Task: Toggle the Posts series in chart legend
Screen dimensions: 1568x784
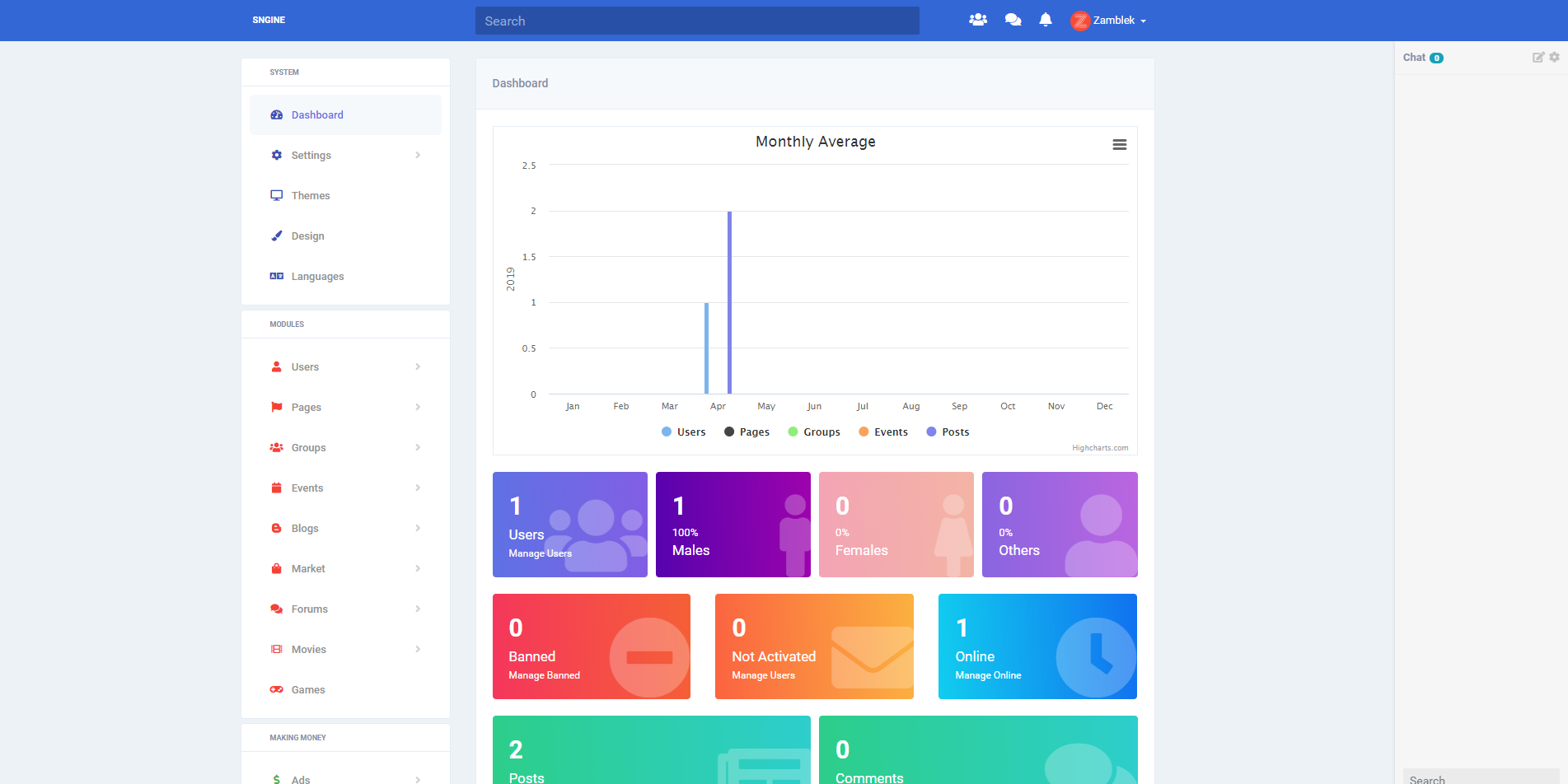Action: click(x=948, y=432)
